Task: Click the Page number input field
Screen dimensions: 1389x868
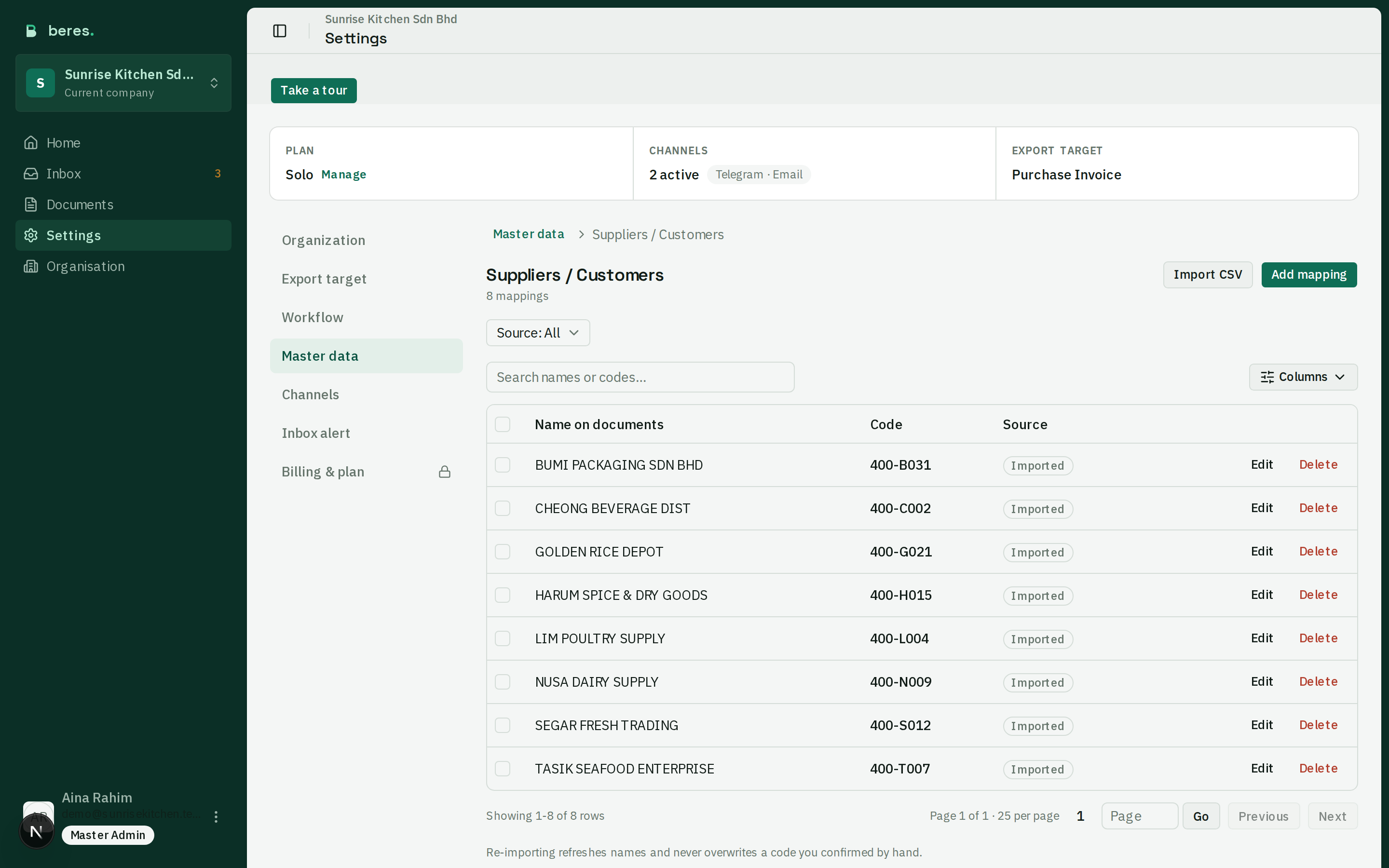Action: click(1139, 816)
